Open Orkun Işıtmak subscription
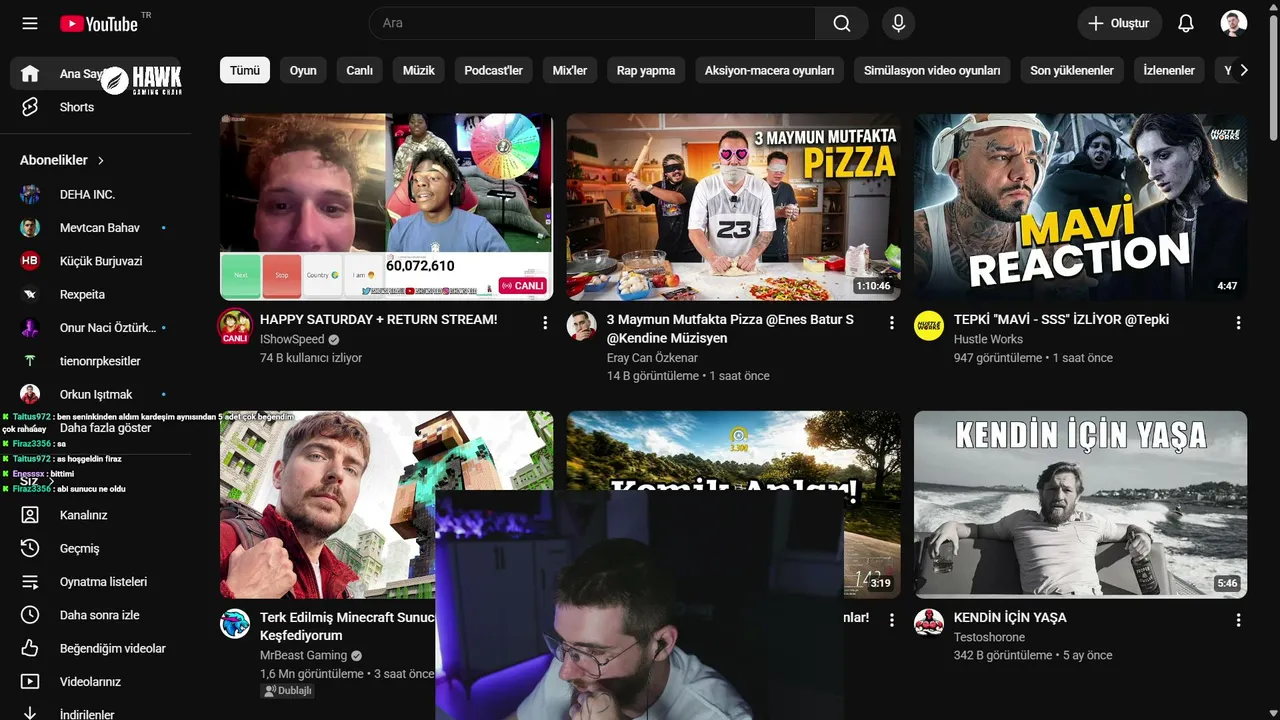 click(x=96, y=394)
